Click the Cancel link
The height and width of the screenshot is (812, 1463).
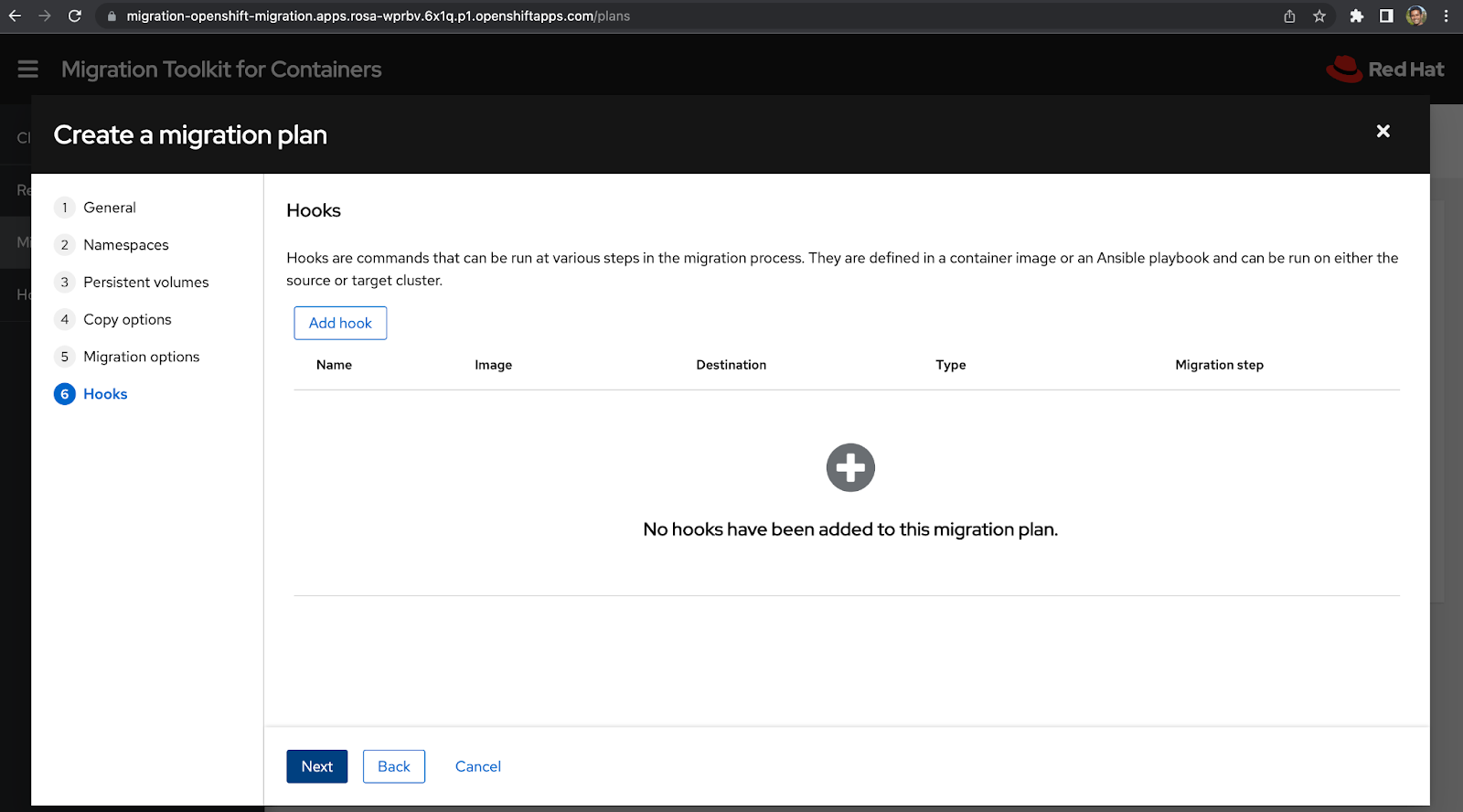[x=477, y=766]
